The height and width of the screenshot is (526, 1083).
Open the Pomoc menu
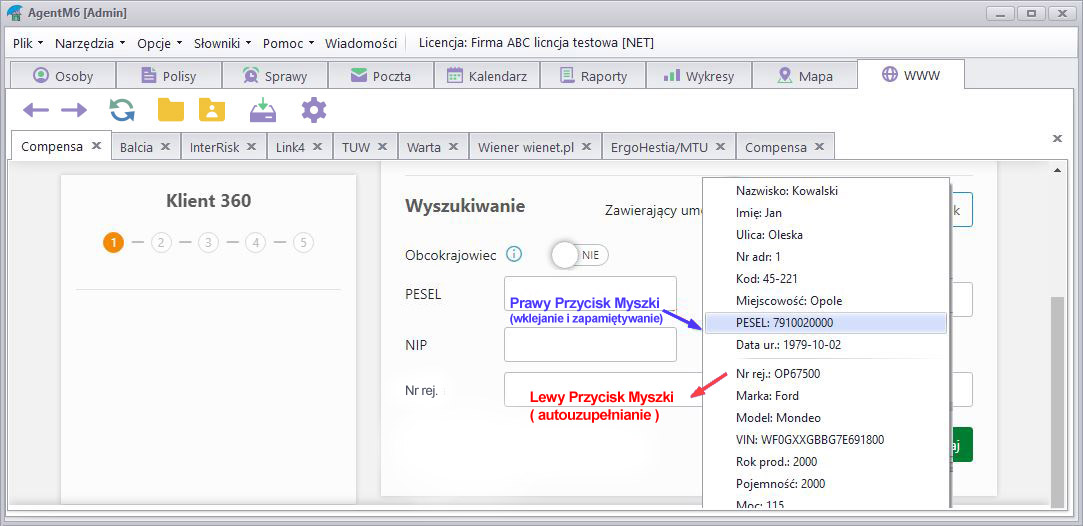pos(289,43)
